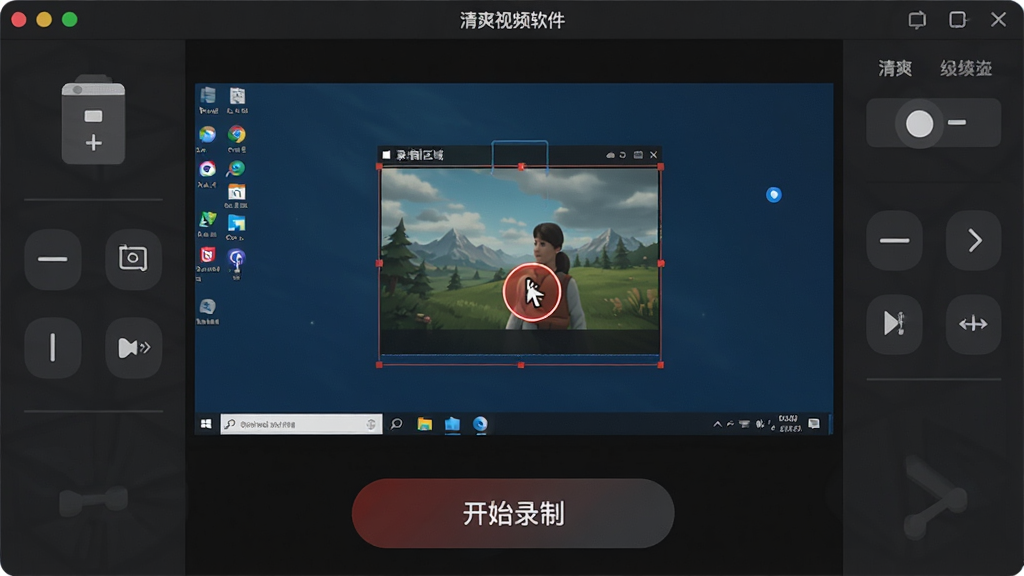The height and width of the screenshot is (576, 1024).
Task: Open the Edge browser icon on the taskbar
Action: coord(480,424)
